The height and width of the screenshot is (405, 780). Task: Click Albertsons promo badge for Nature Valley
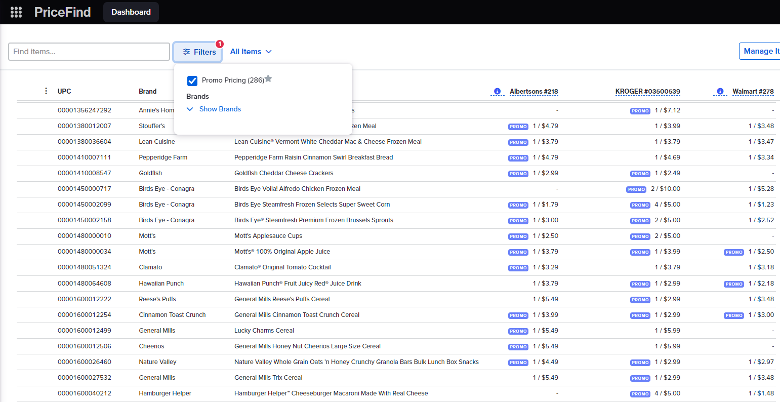pos(518,363)
